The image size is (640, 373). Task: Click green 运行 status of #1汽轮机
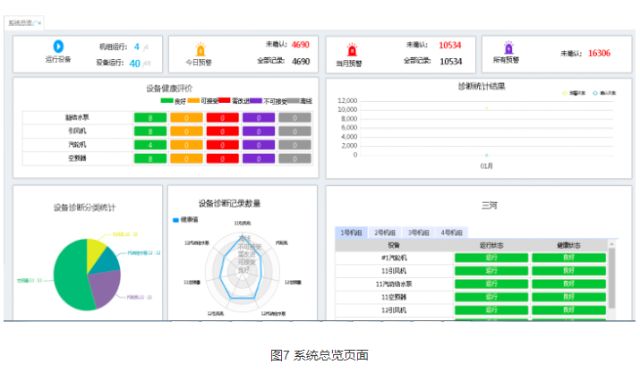[x=491, y=258]
